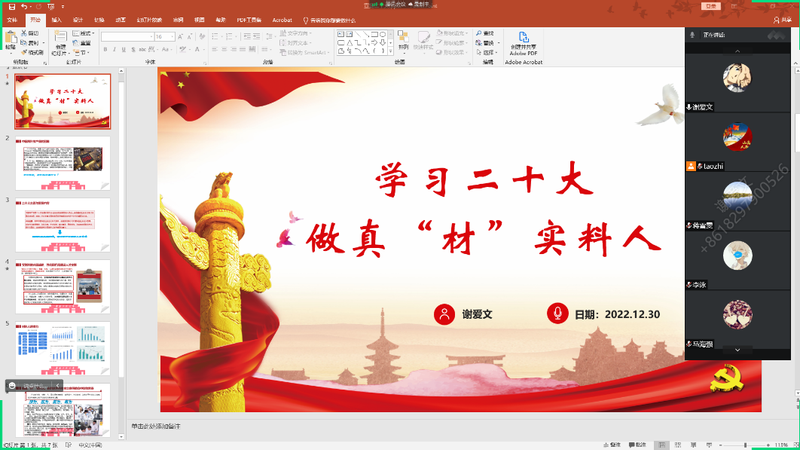Toggle Underline formatting in font group
Viewport: 800px width, 450px height.
[x=123, y=50]
